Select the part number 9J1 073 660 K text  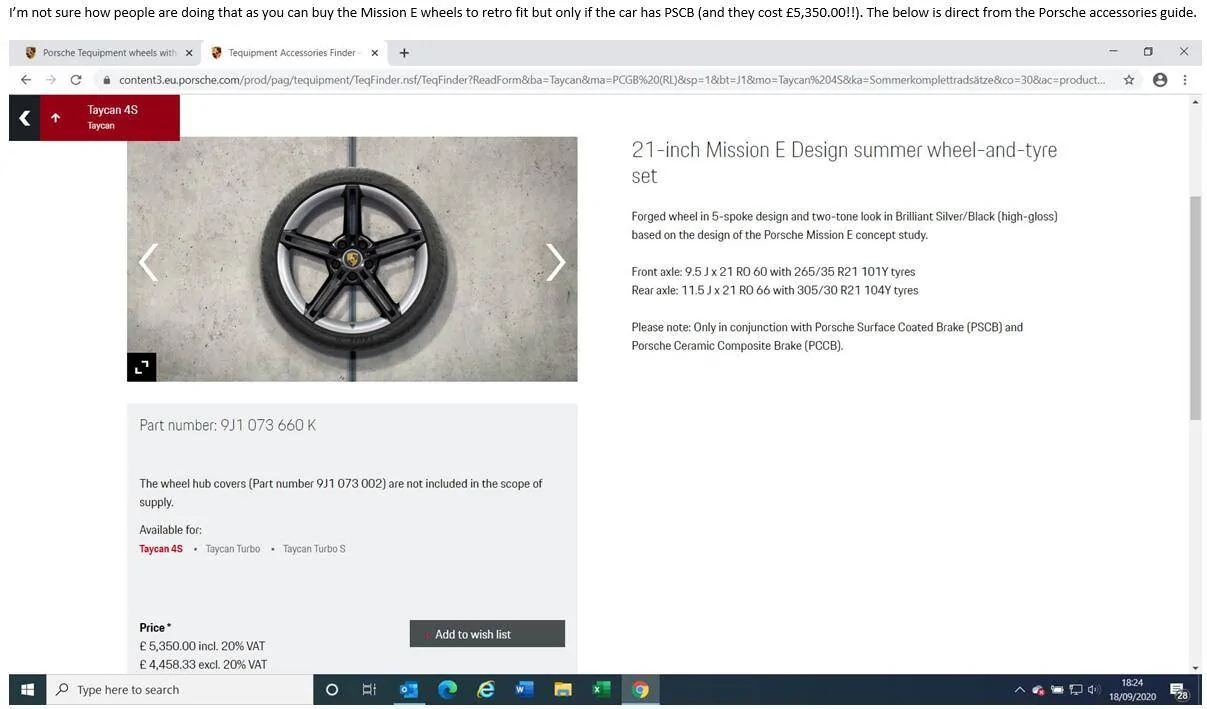click(227, 425)
